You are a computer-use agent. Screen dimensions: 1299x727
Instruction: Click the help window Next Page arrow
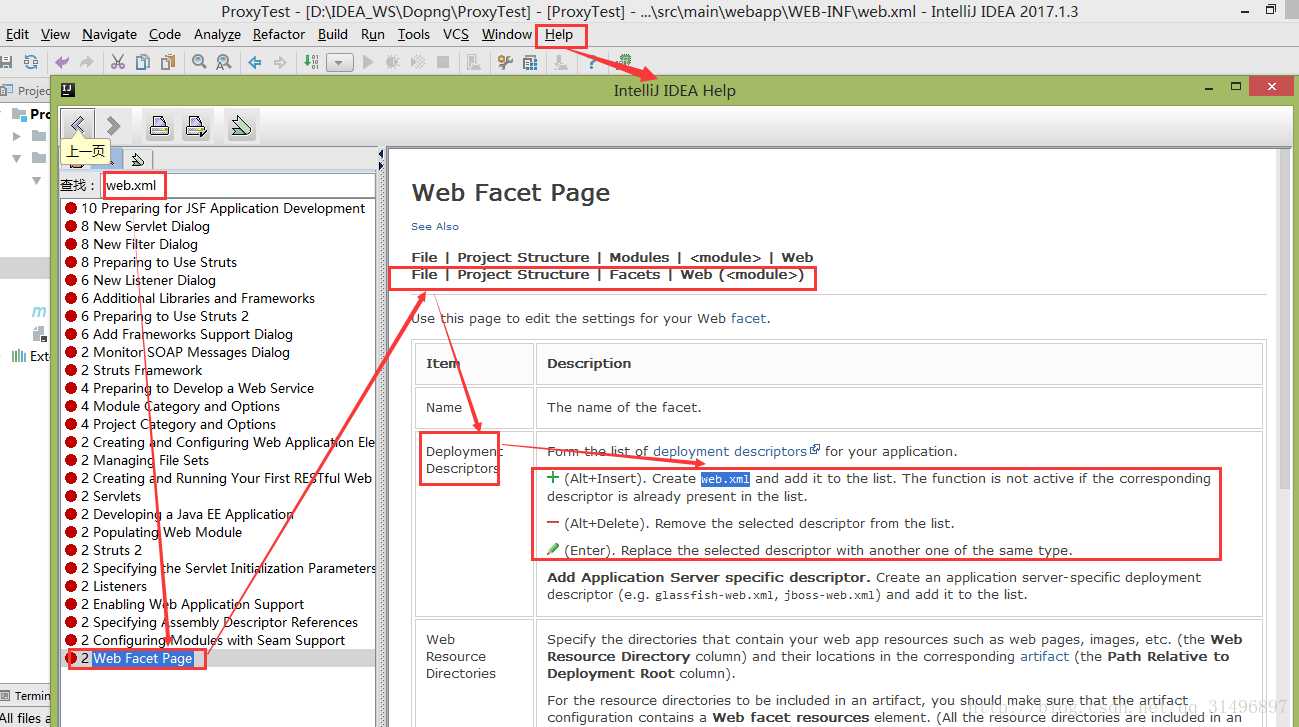[113, 125]
